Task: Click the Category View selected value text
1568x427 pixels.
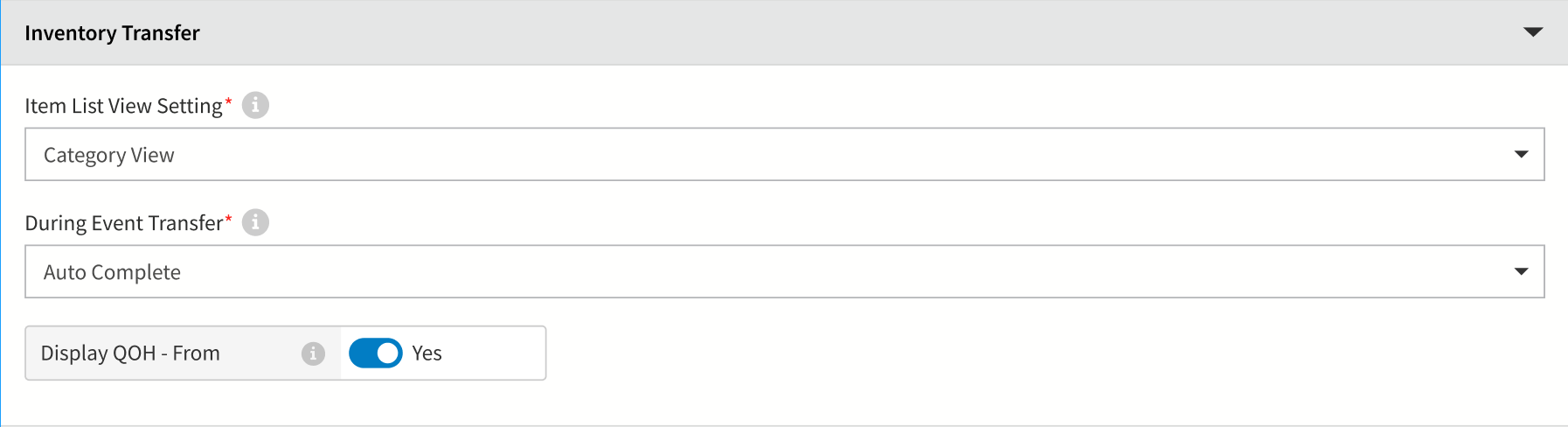Action: [109, 156]
